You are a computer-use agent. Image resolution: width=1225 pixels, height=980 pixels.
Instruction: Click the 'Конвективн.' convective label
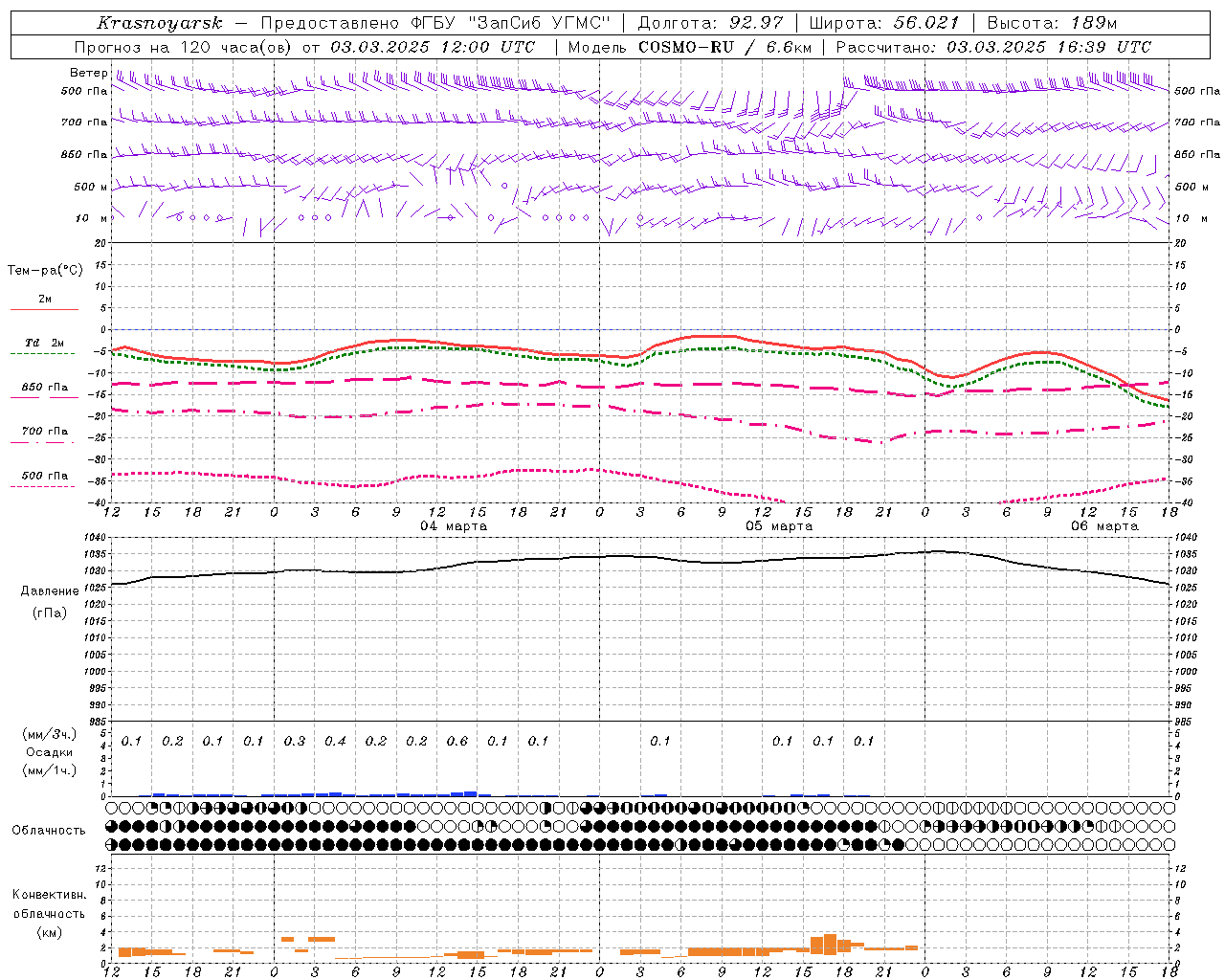(x=49, y=895)
